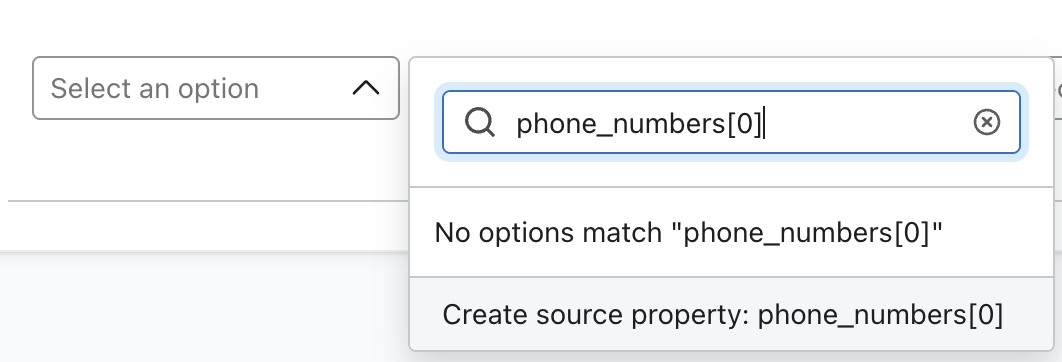This screenshot has width=1062, height=362.
Task: Click the "No options match" message
Action: point(688,233)
